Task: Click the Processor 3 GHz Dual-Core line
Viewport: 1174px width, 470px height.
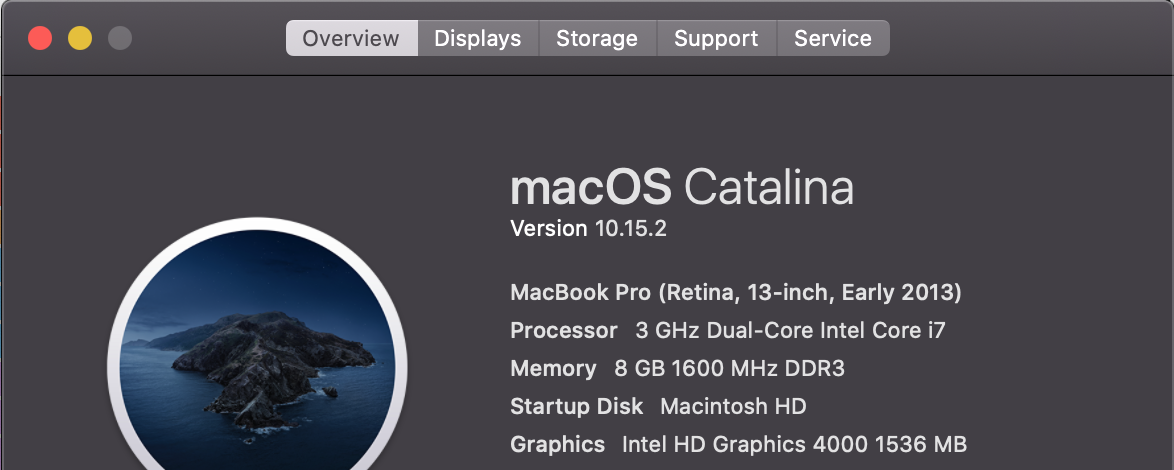Action: (728, 330)
